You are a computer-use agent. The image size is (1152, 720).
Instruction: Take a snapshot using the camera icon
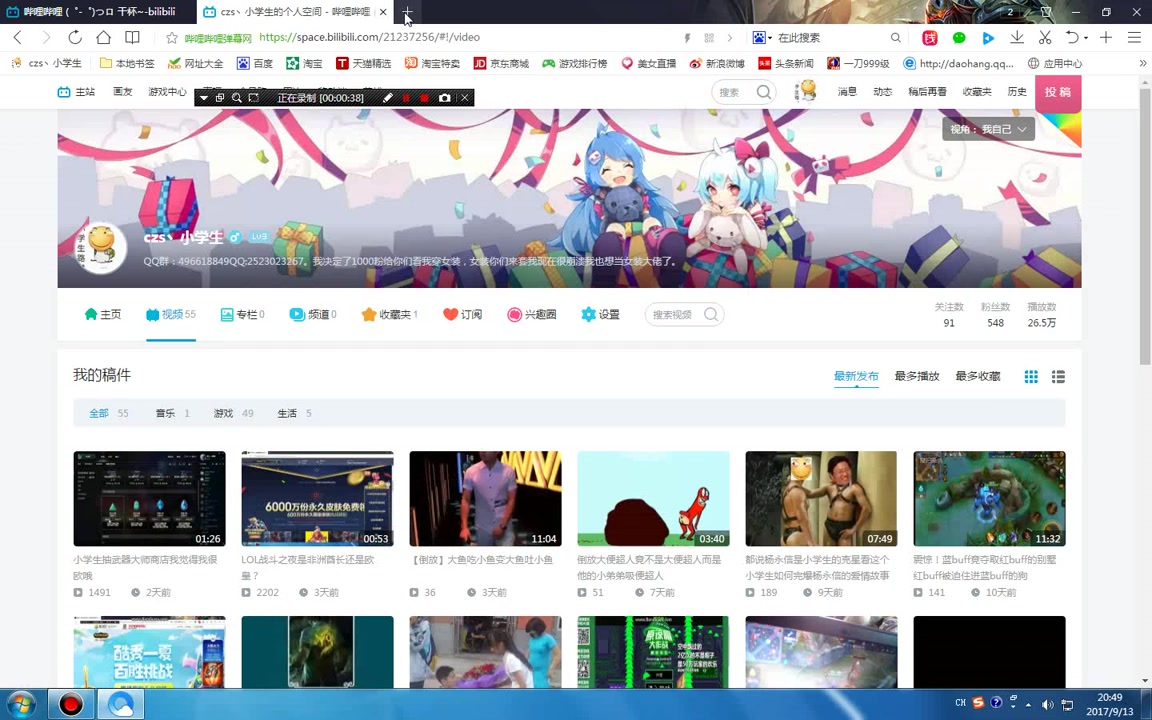pos(445,97)
